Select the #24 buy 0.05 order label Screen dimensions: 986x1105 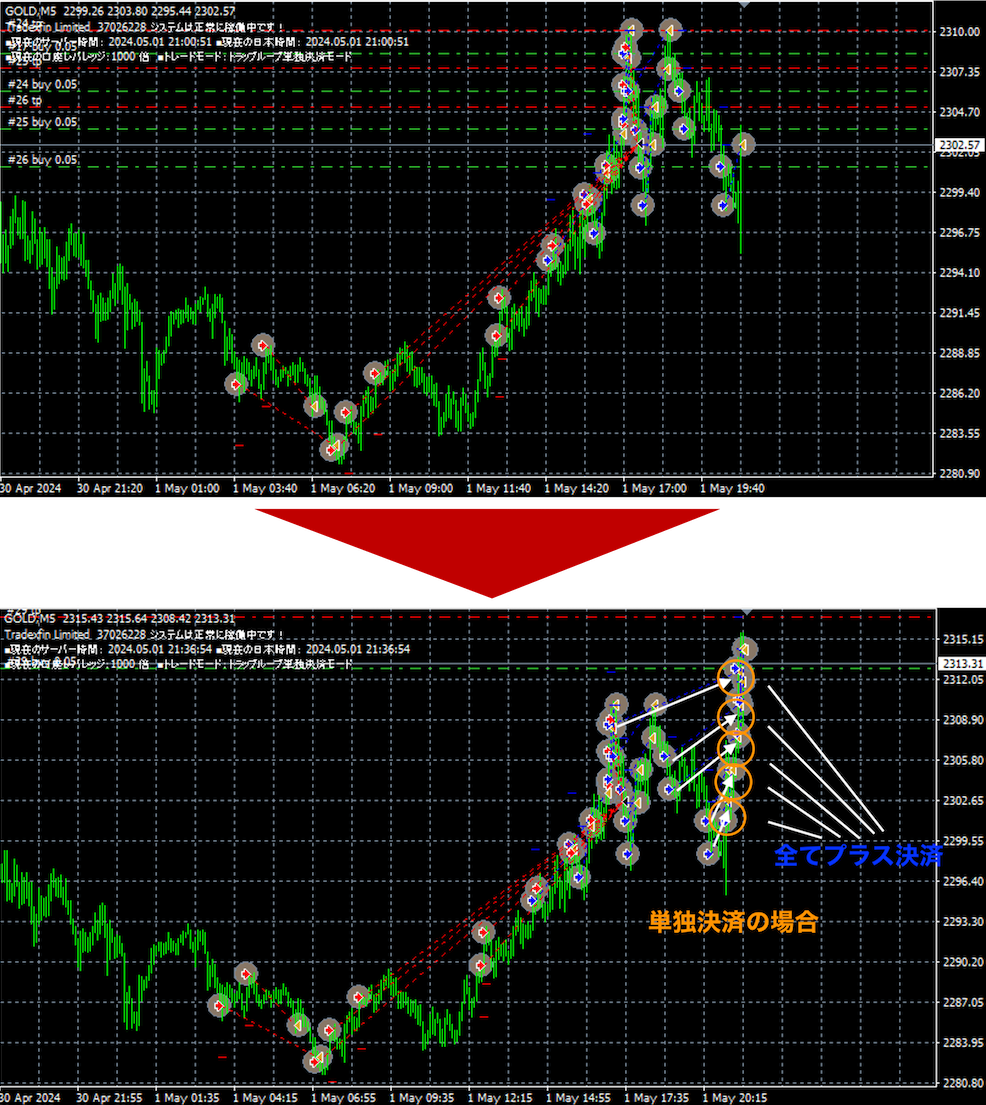[x=42, y=85]
